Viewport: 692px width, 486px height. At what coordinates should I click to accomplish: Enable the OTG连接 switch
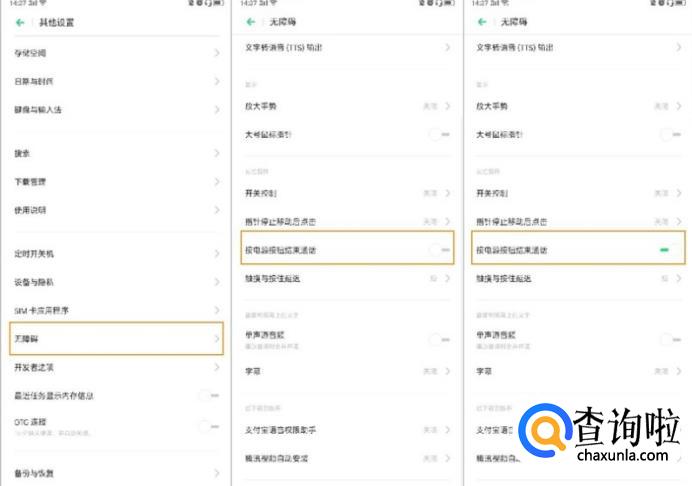(208, 426)
